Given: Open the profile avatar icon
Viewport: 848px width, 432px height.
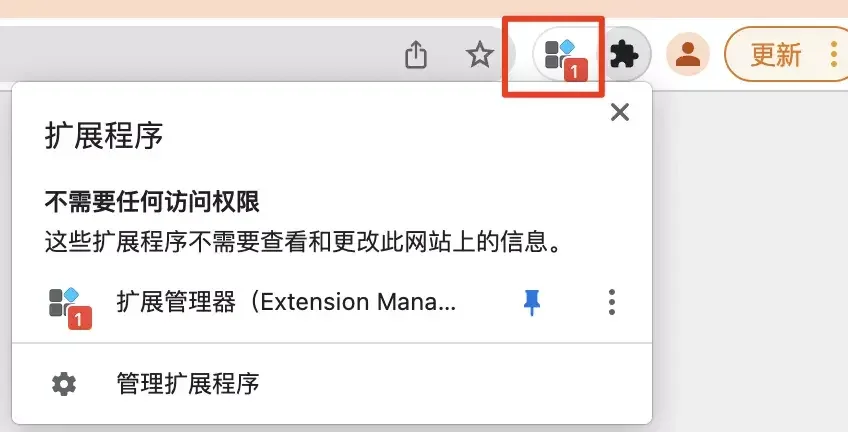Looking at the screenshot, I should pyautogui.click(x=687, y=54).
